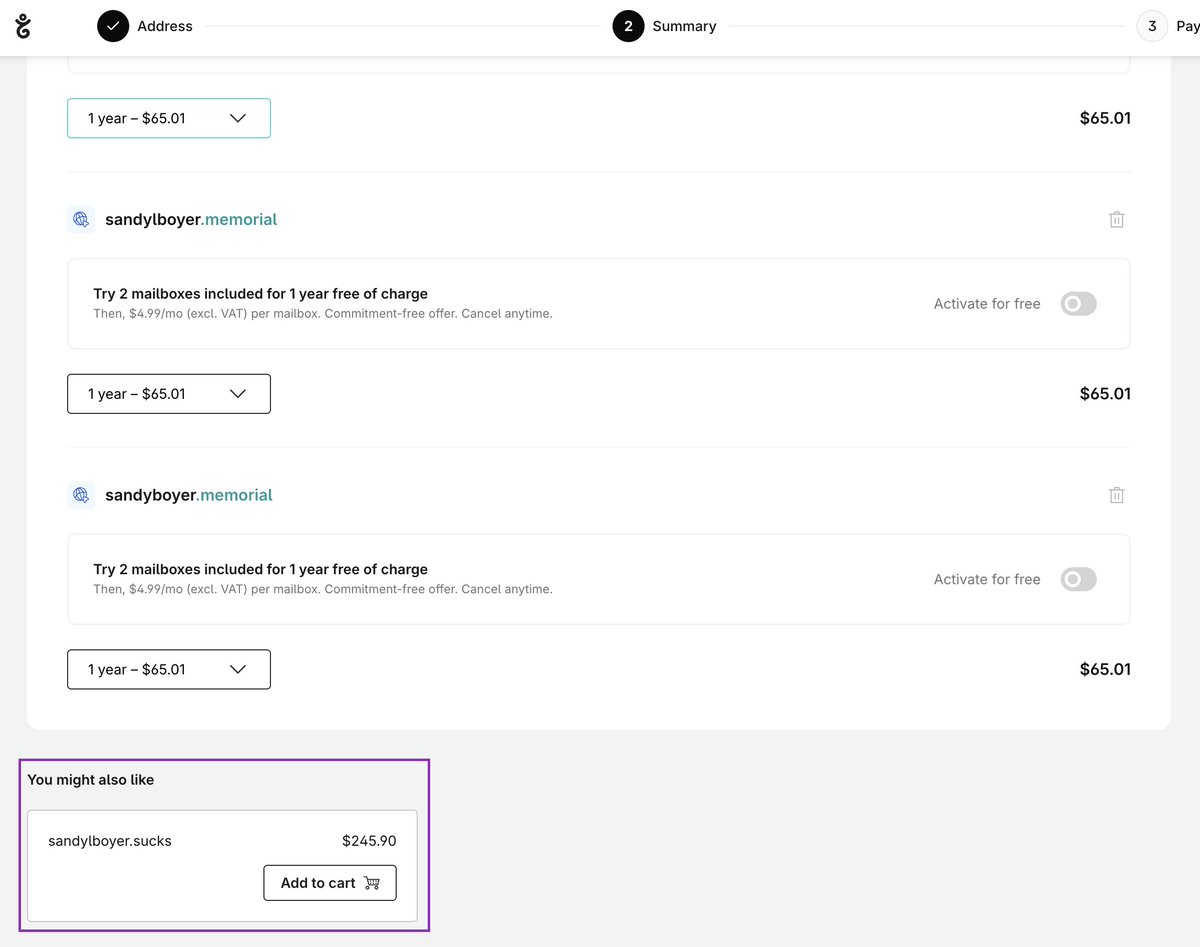
Task: Open the teal-outlined 1 year duration dropdown
Action: 169,118
